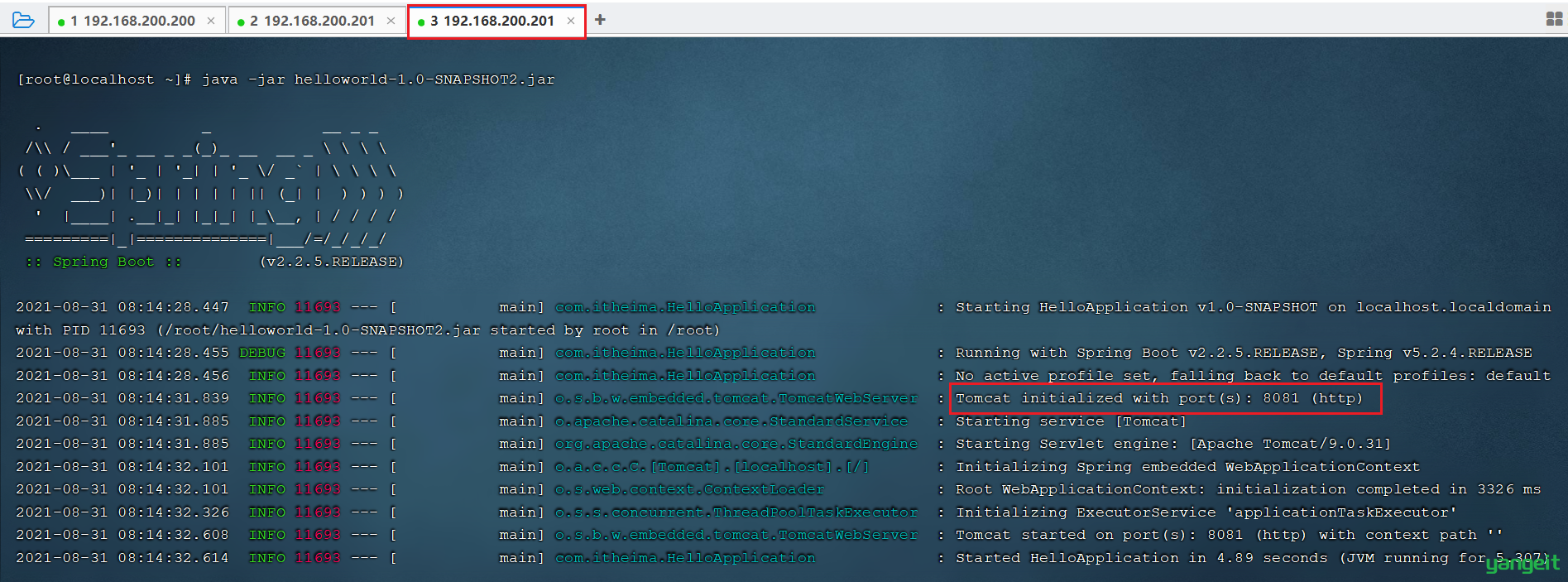Click 'No active profile set' message
The height and width of the screenshot is (582, 1568).
tap(1253, 375)
